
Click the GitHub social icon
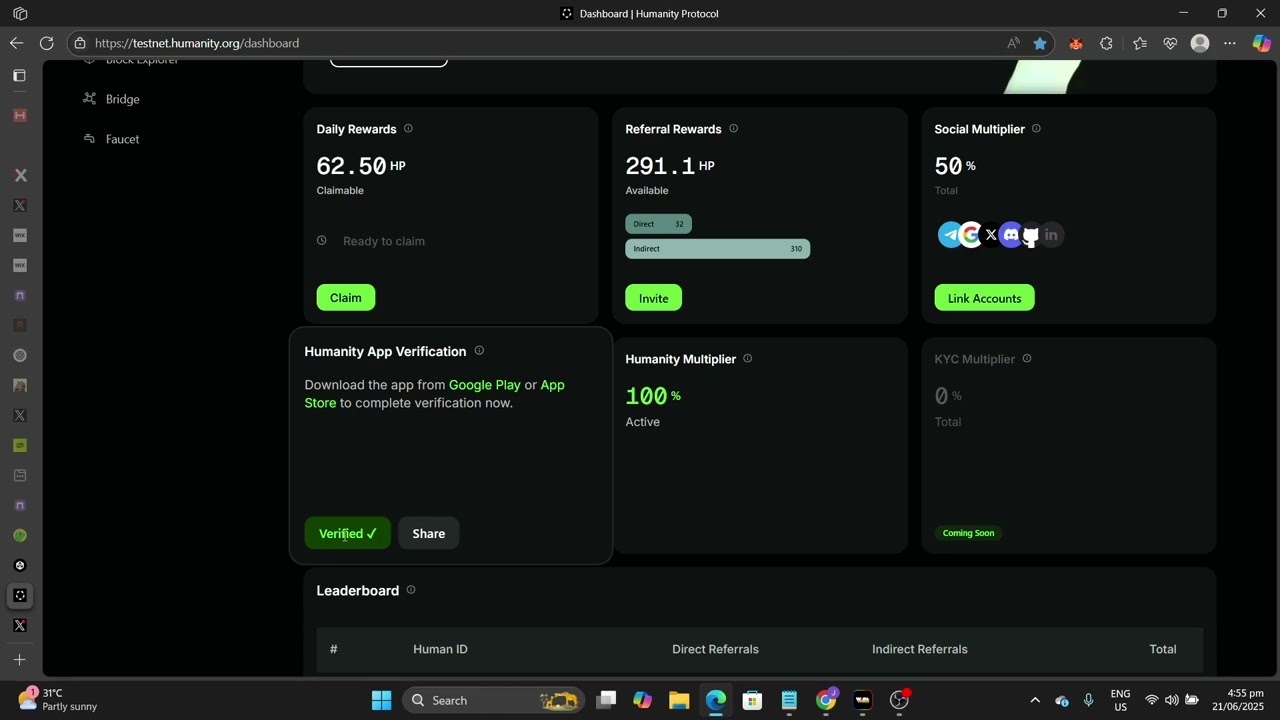click(x=1031, y=235)
